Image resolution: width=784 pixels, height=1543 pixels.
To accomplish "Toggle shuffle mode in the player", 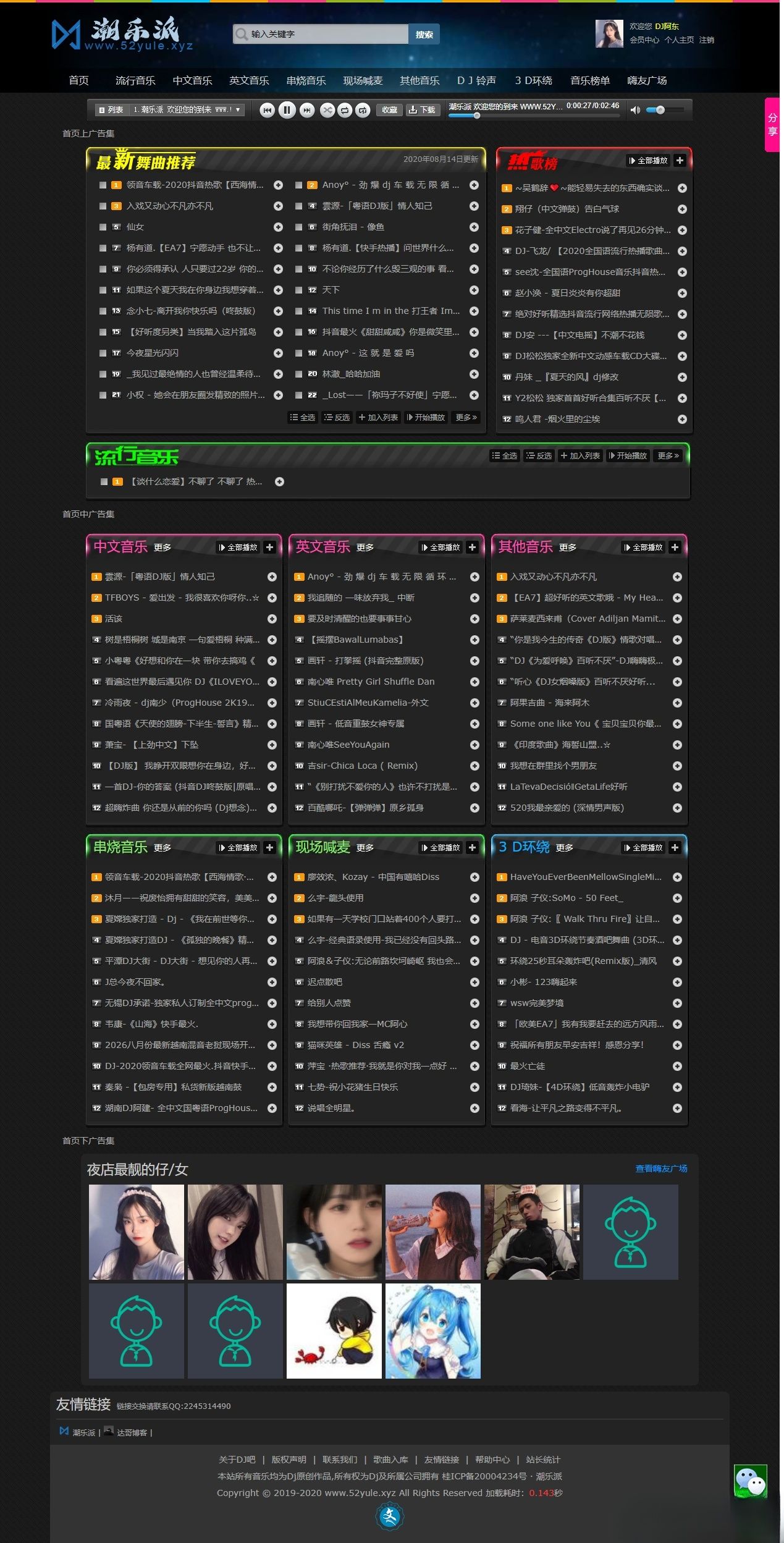I will click(x=327, y=110).
